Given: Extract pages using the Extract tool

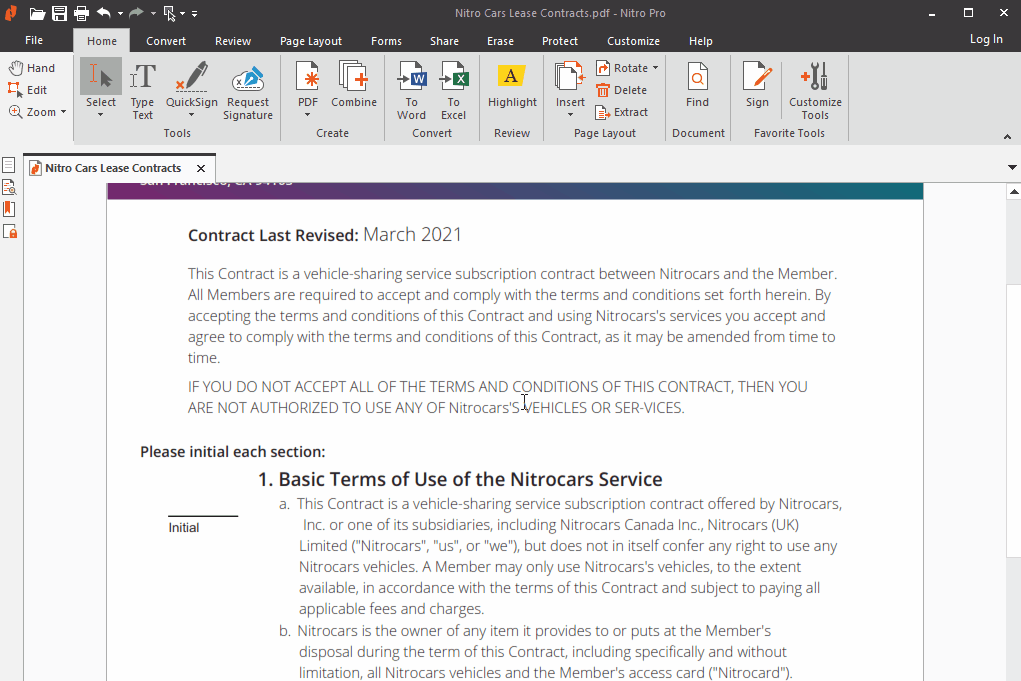Looking at the screenshot, I should (x=622, y=112).
